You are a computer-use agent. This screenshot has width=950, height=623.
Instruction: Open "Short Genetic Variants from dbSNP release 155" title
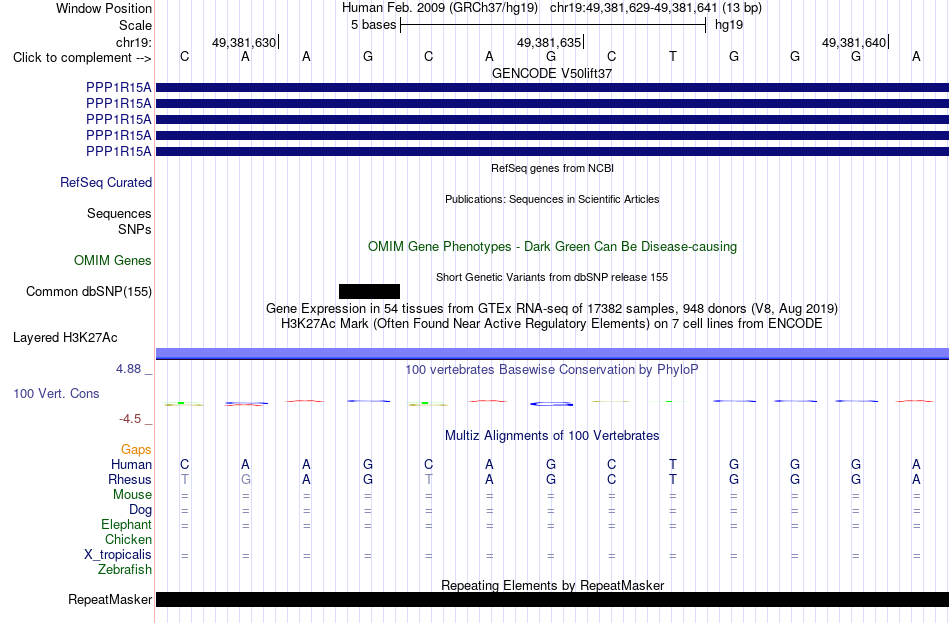coord(552,278)
